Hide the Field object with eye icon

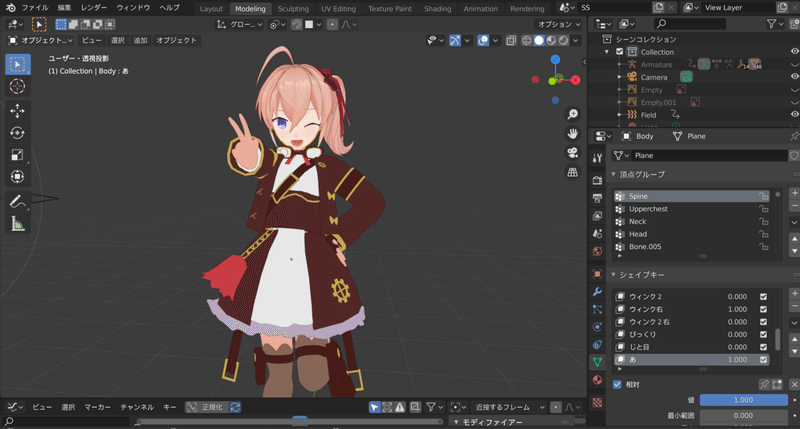point(794,114)
